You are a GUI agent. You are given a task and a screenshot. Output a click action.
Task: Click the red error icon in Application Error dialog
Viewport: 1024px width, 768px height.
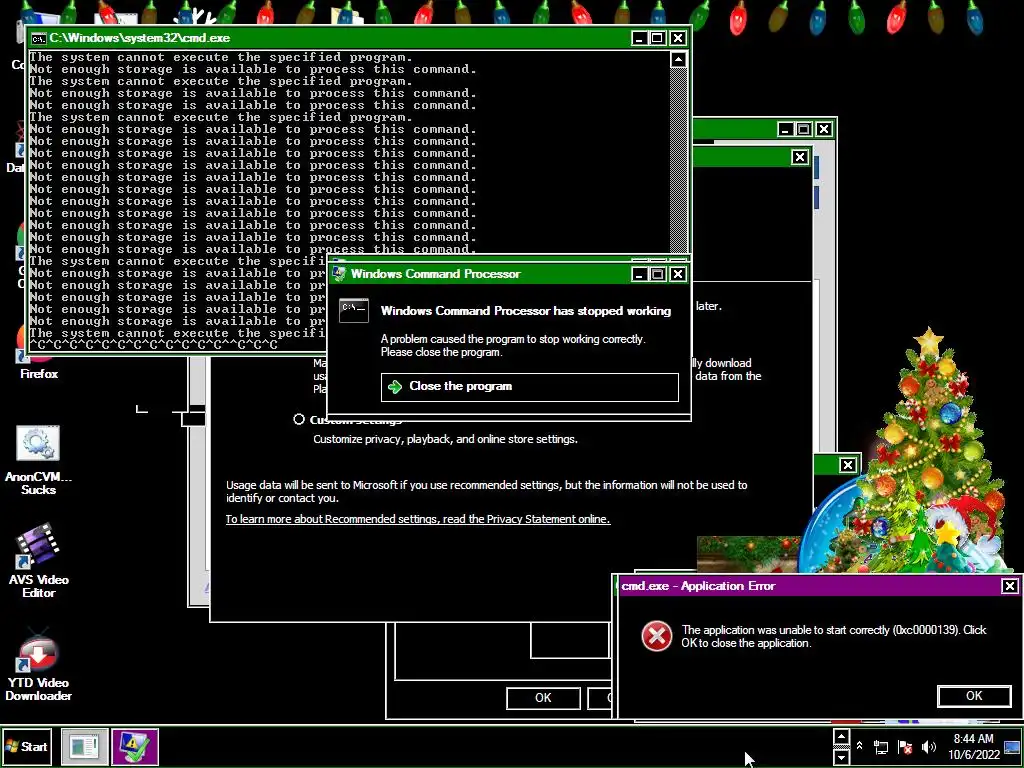656,636
